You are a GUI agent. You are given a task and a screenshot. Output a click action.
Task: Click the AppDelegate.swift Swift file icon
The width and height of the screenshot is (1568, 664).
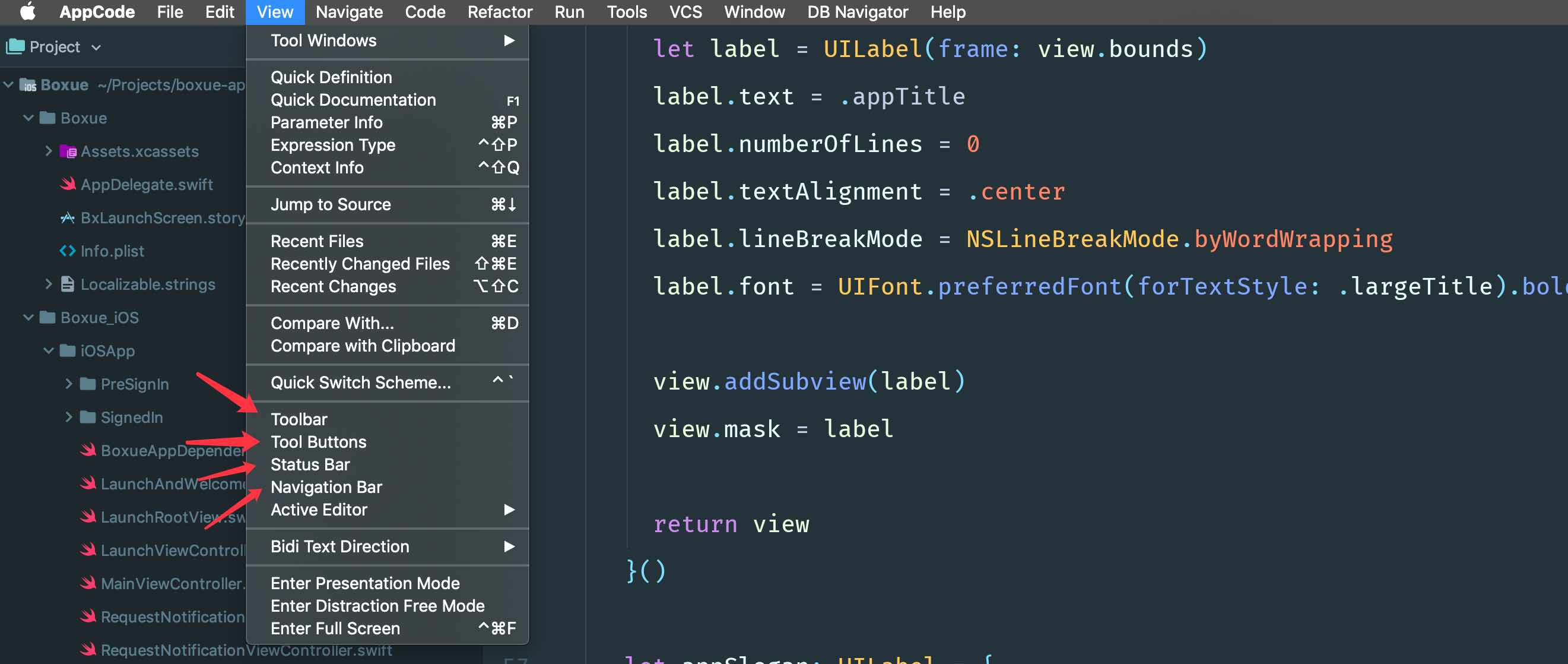68,184
